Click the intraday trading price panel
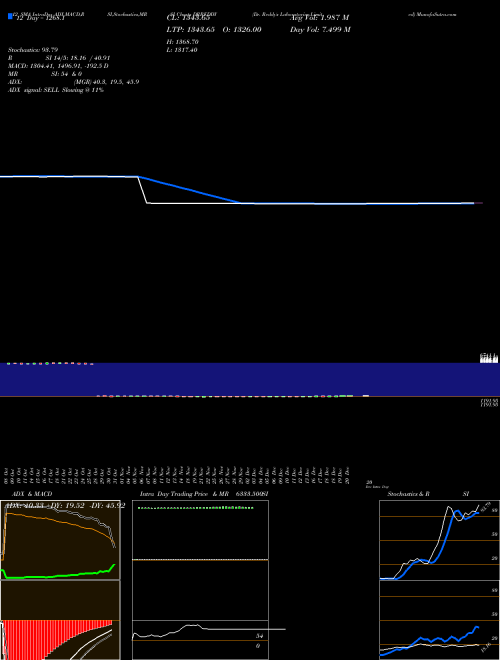 (200, 560)
